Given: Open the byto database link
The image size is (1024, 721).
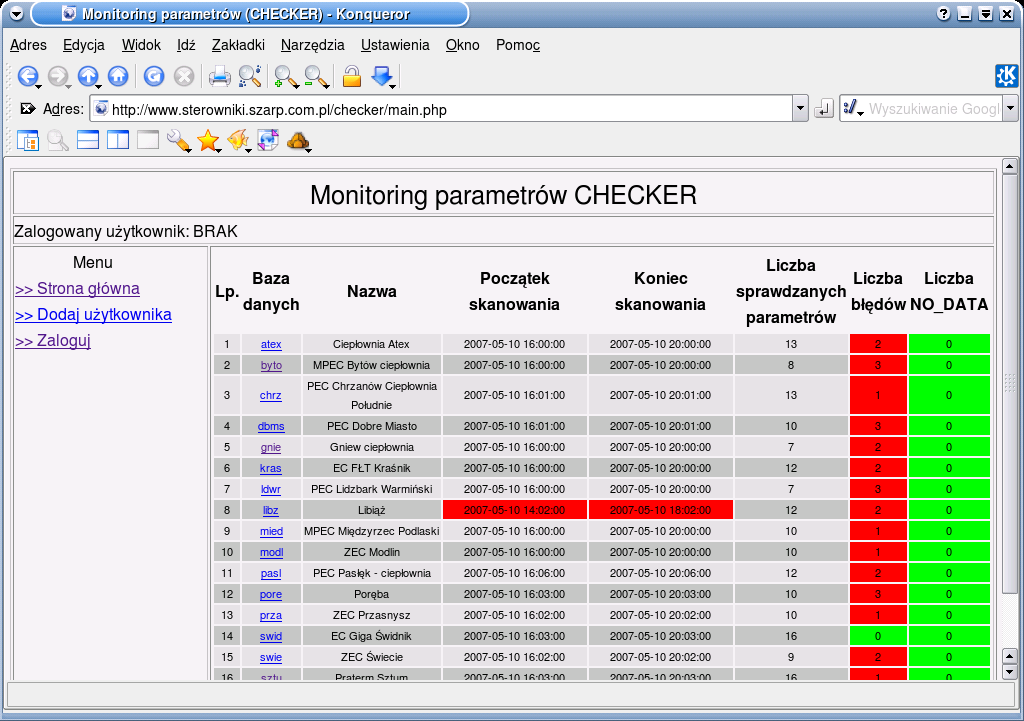Looking at the screenshot, I should [x=271, y=365].
